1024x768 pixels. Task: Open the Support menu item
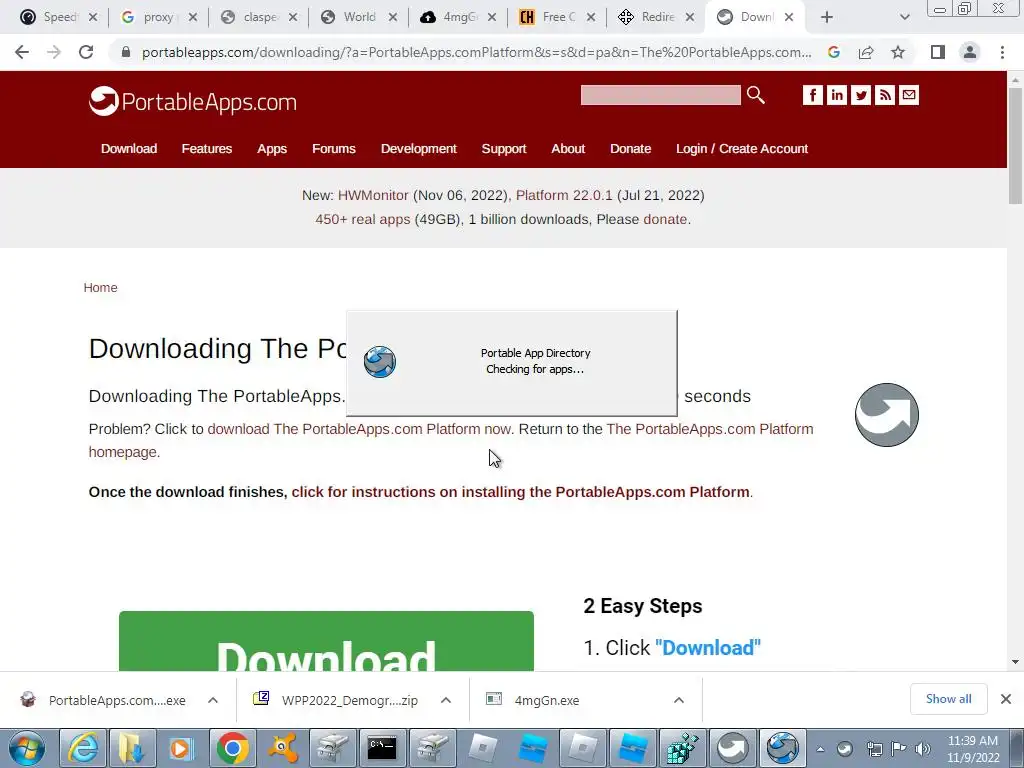tap(504, 149)
